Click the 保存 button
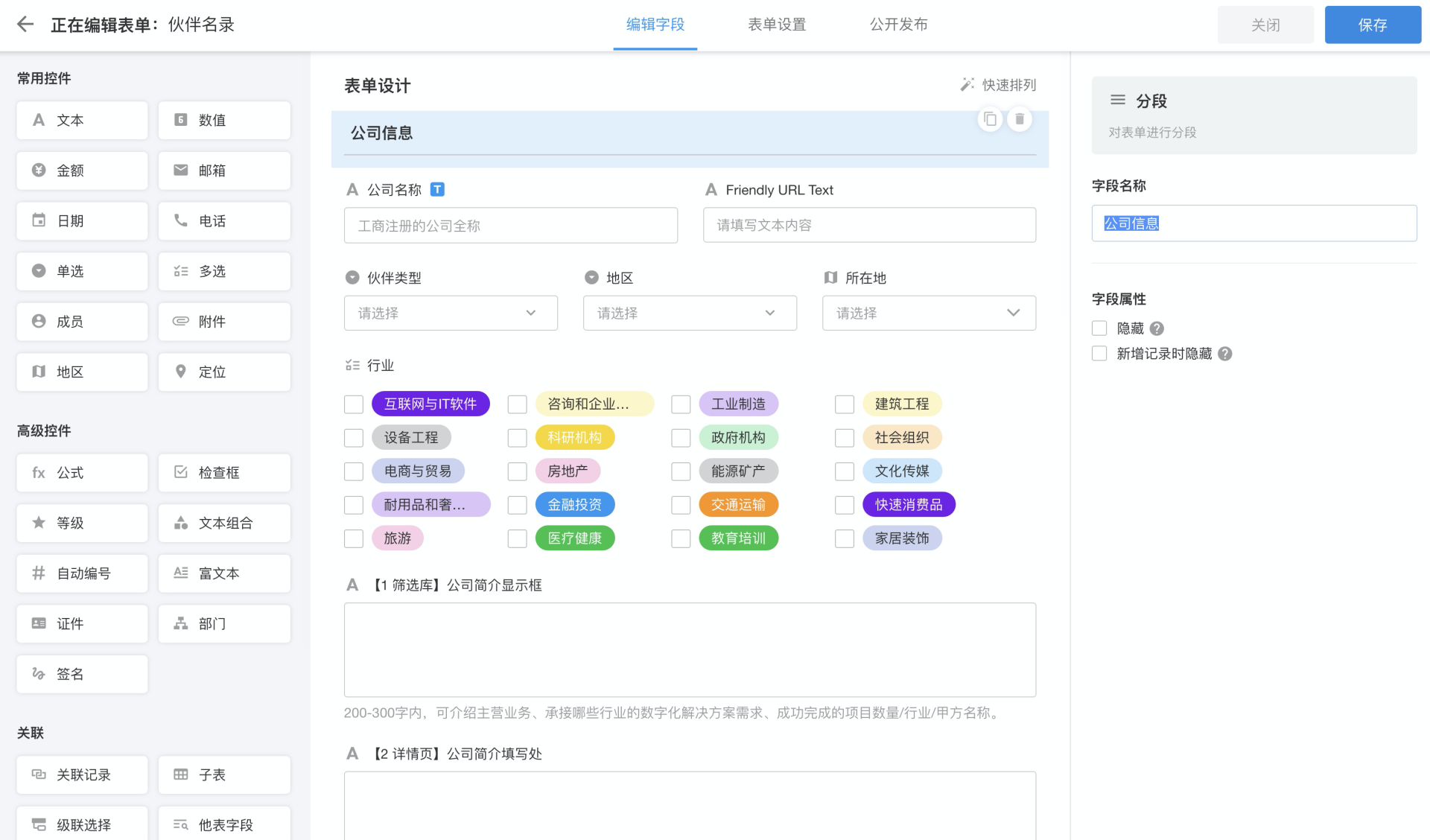The height and width of the screenshot is (840, 1430). tap(1372, 25)
